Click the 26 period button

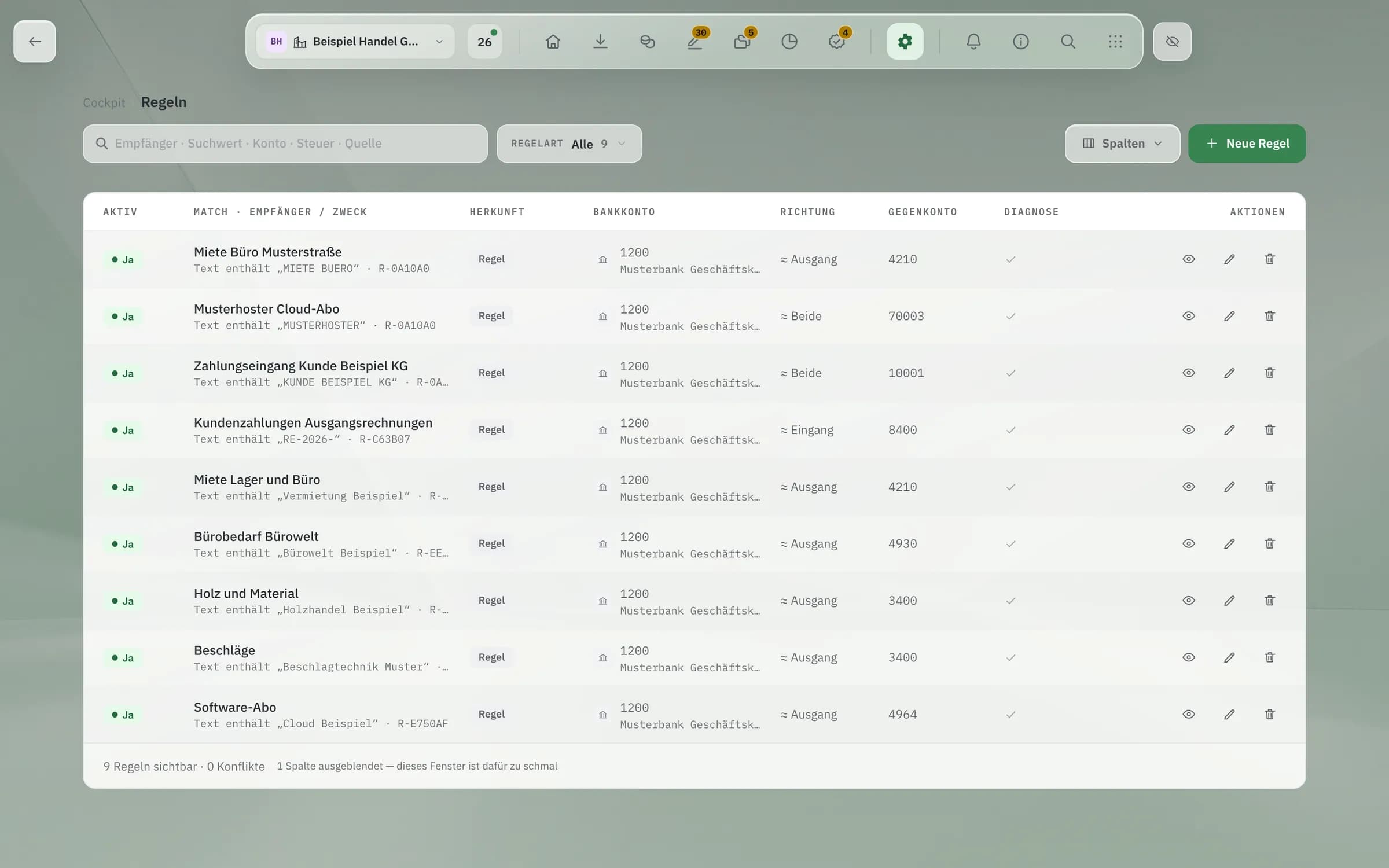485,42
